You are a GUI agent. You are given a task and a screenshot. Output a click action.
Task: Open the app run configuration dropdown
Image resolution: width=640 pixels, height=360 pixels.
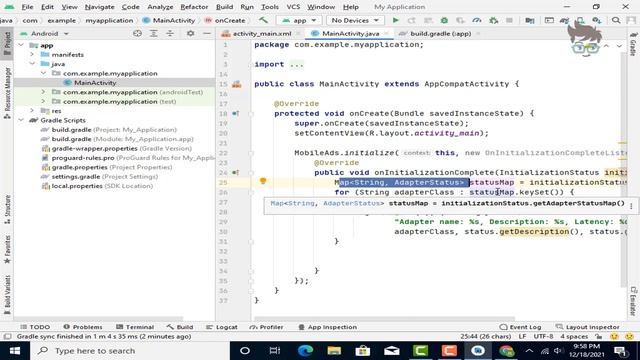pyautogui.click(x=300, y=20)
